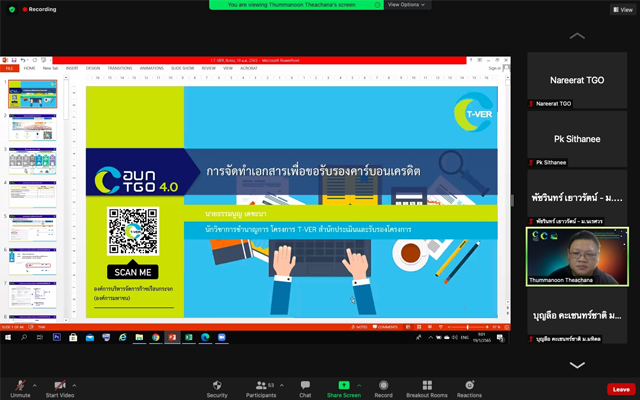
Task: Open Microsoft Edge from taskbar
Action: [x=205, y=337]
